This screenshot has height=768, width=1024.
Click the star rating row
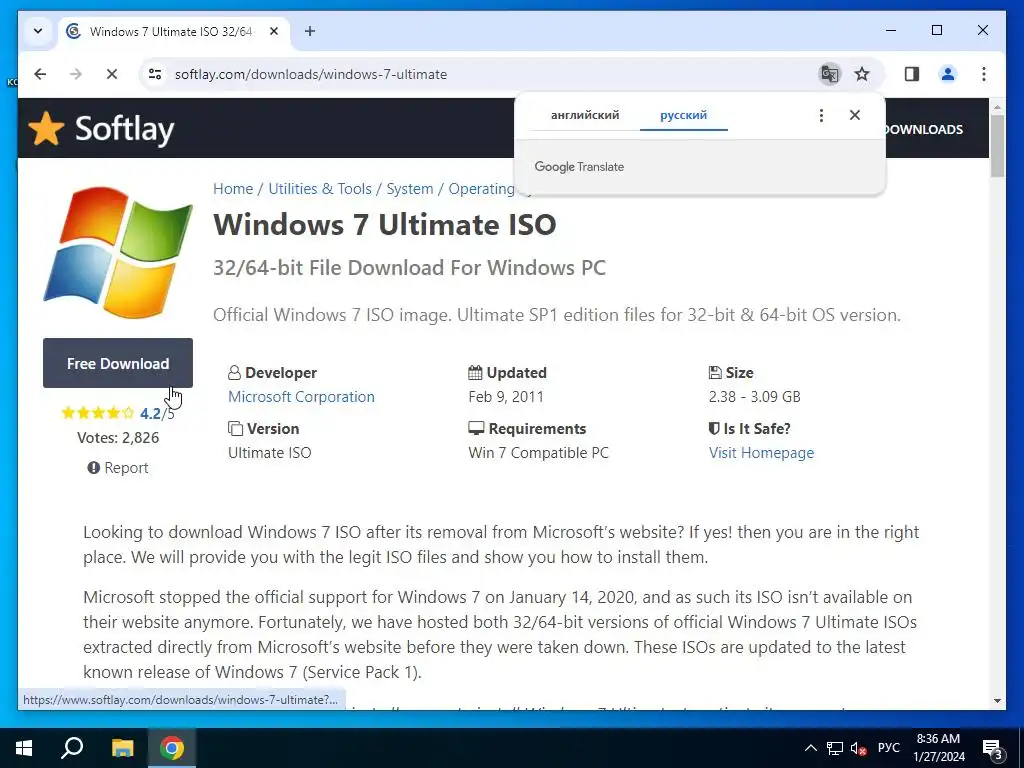tap(97, 413)
